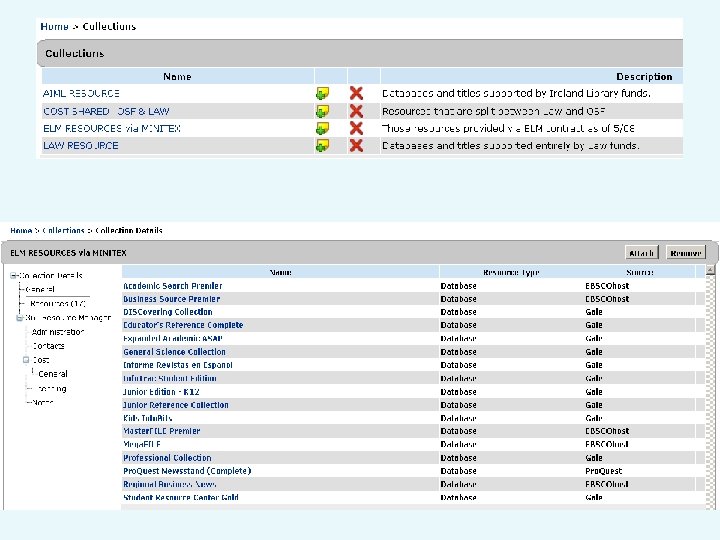Click the Resource Type column header
Viewport: 720px width, 540px height.
511,272
